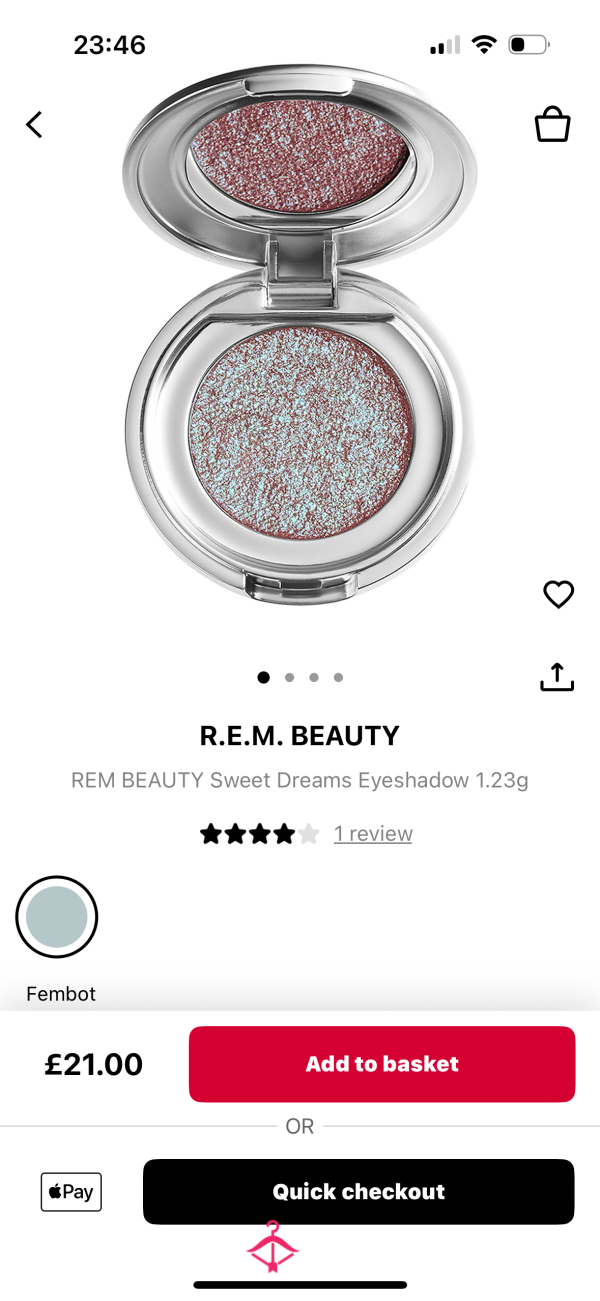Open R.E.M. BEAUTY brand title
This screenshot has width=600, height=1301.
pyautogui.click(x=300, y=736)
